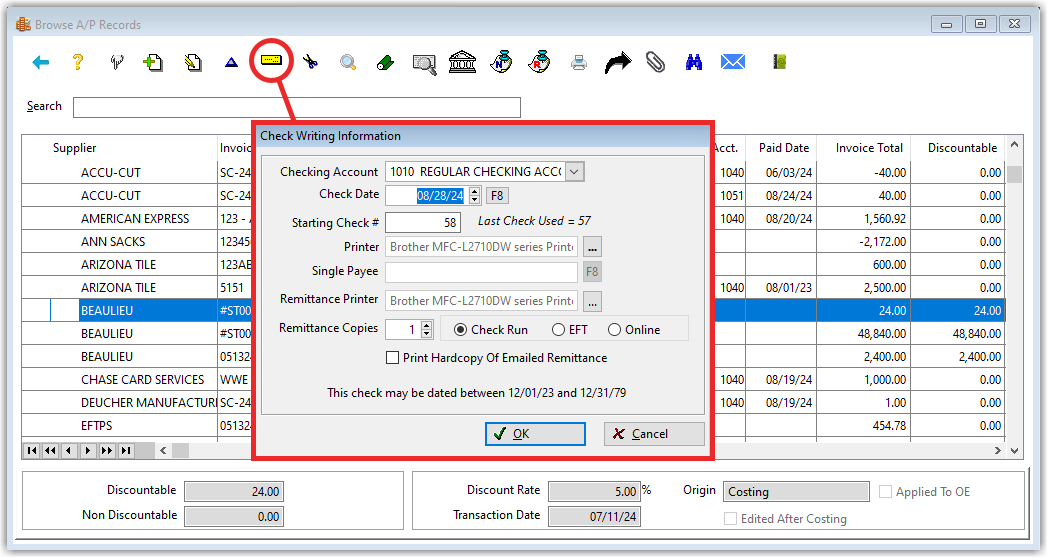Click the printer toolbar icon
The image size is (1048, 558).
(x=579, y=63)
